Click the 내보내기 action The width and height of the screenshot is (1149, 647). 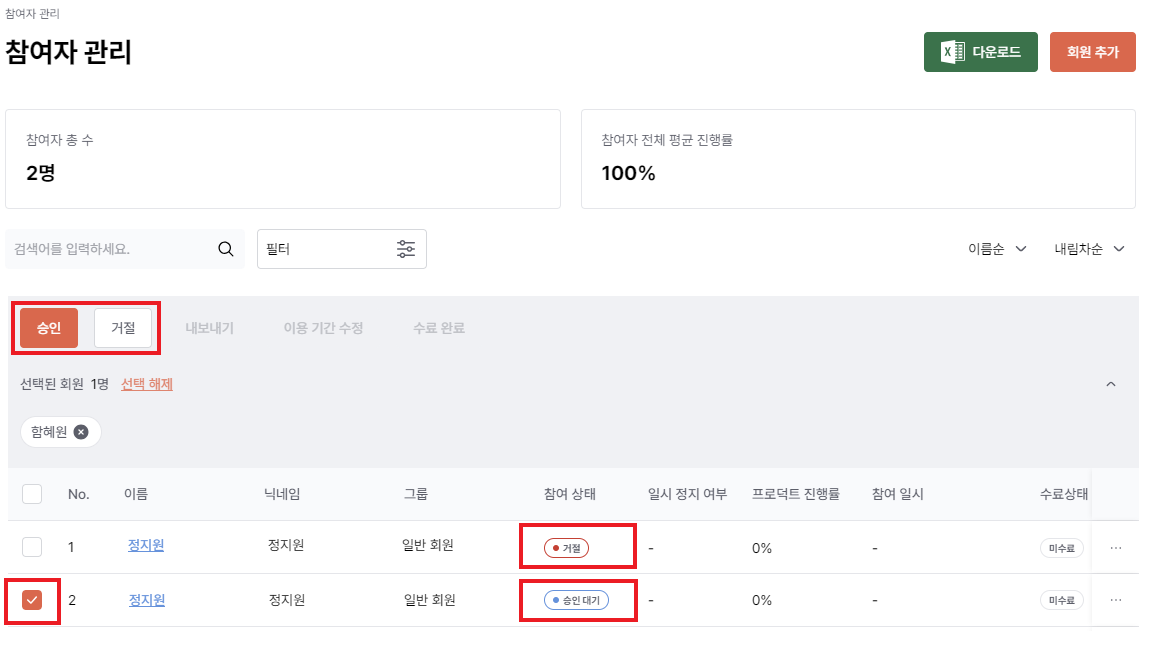point(210,328)
